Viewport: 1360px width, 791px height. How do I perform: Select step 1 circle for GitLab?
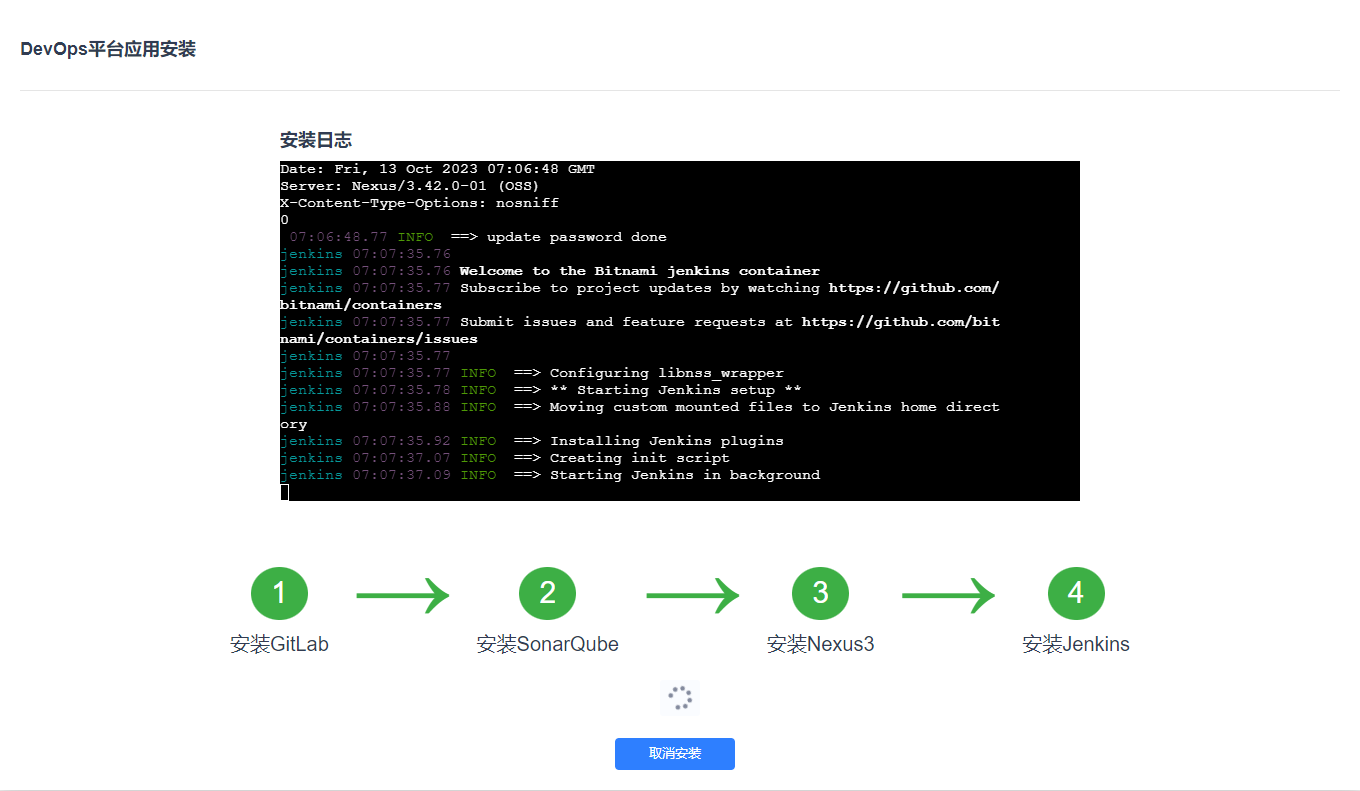[279, 594]
